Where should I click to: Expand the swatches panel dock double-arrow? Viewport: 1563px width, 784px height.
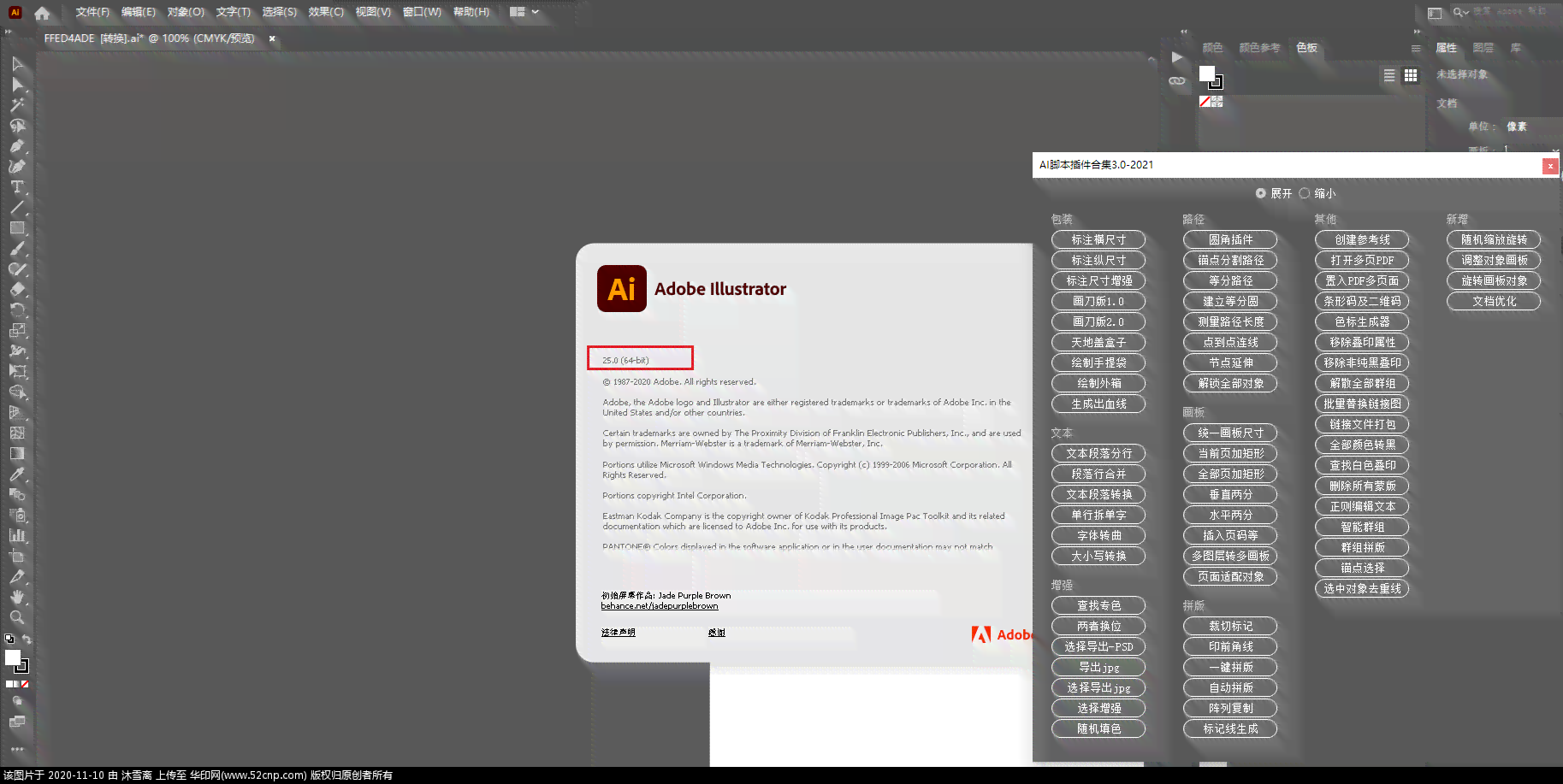tap(1184, 32)
